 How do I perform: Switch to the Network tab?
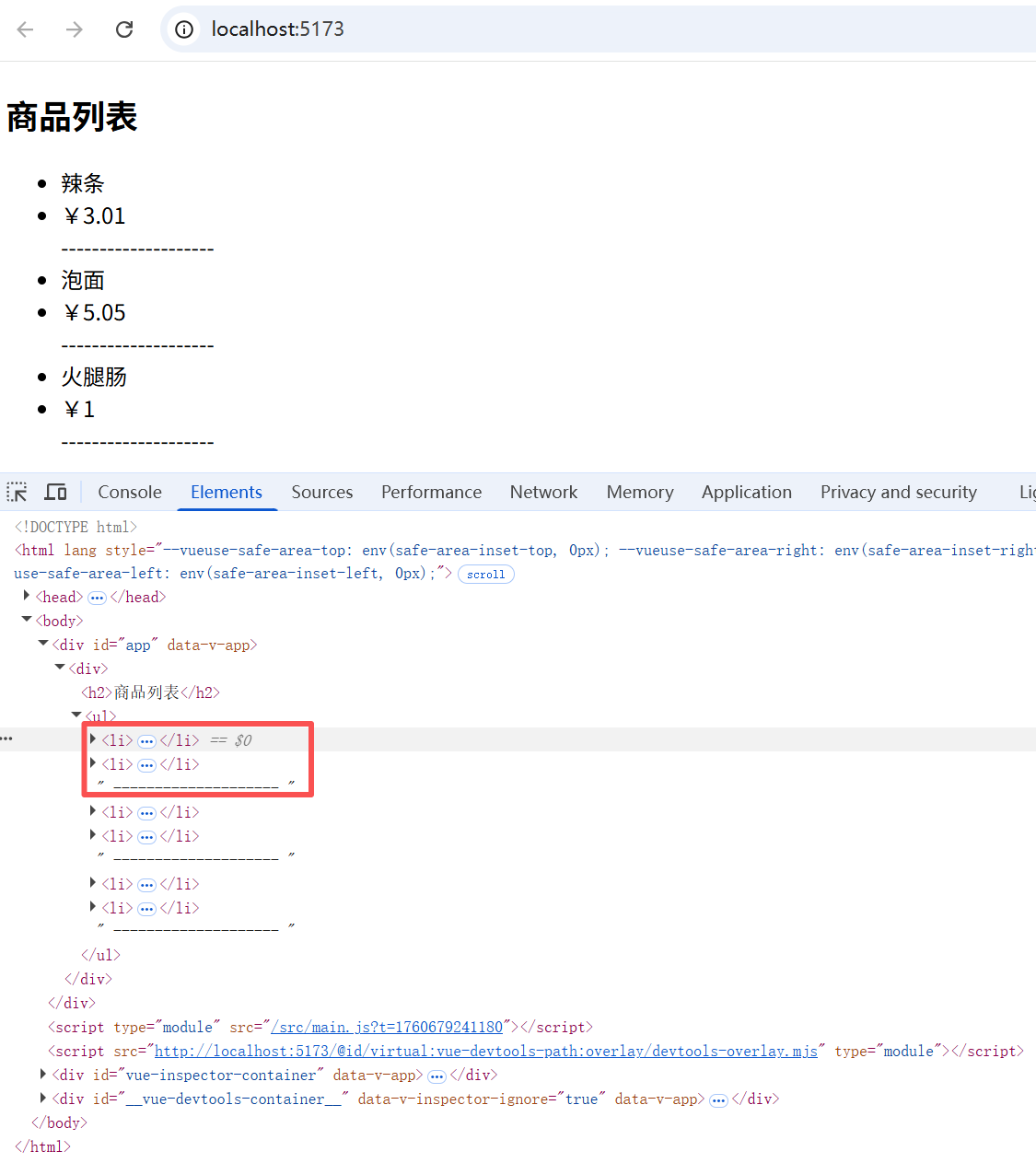click(x=544, y=492)
